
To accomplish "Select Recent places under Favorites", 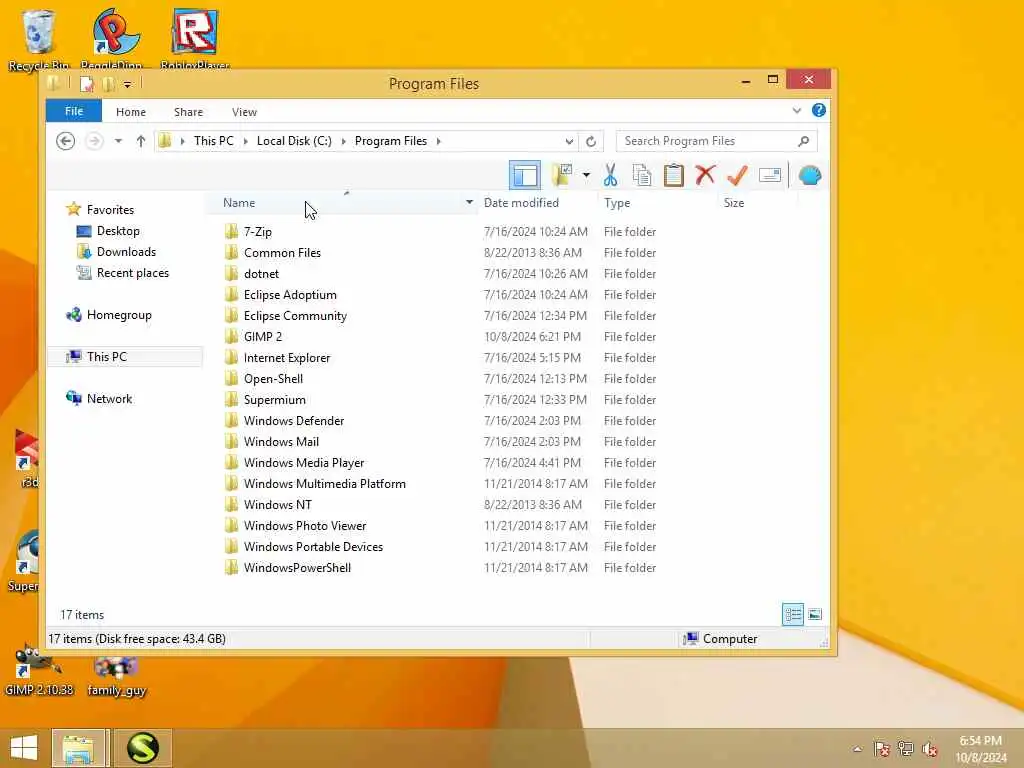I will [x=133, y=273].
